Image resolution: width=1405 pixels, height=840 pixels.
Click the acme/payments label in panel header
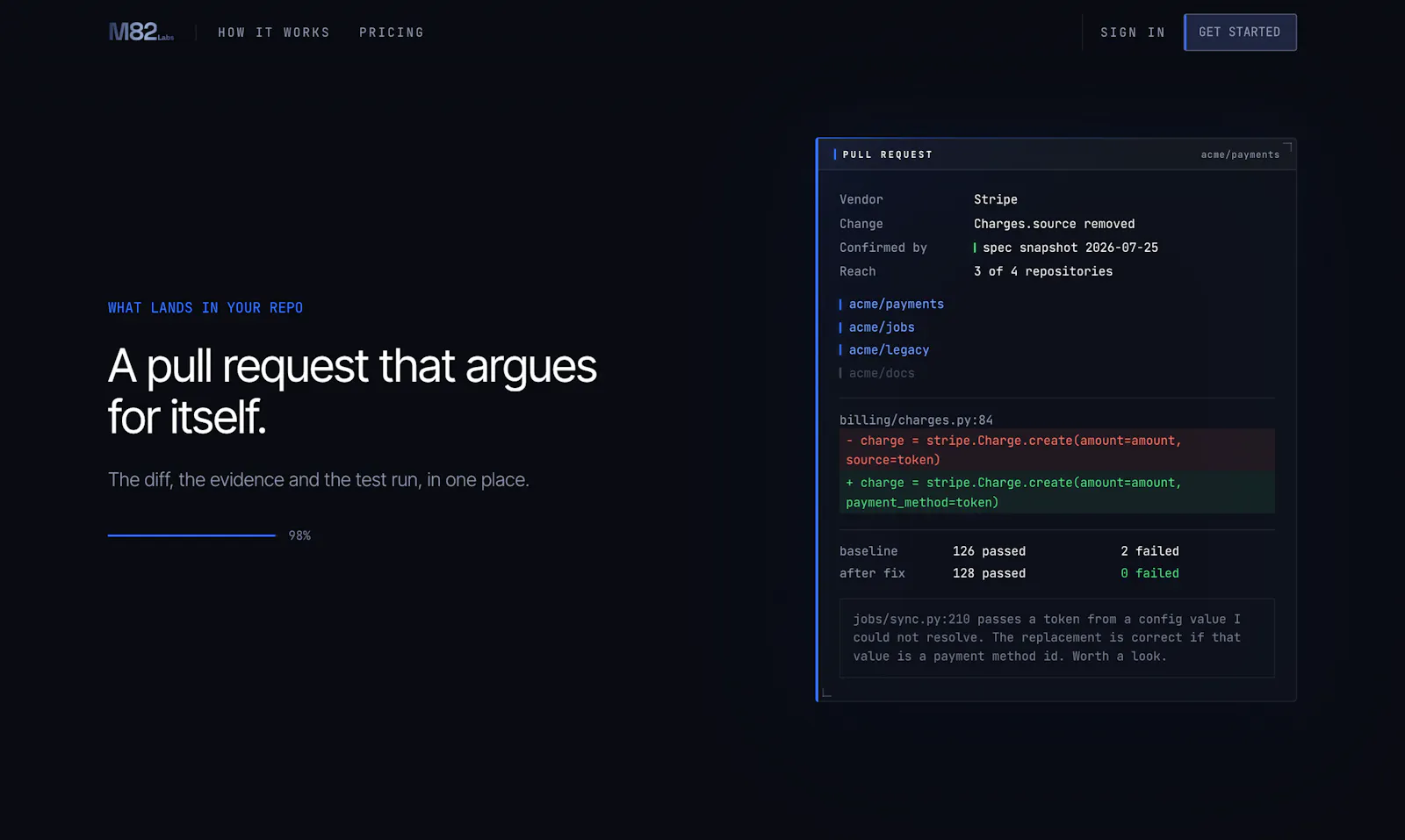click(1240, 154)
